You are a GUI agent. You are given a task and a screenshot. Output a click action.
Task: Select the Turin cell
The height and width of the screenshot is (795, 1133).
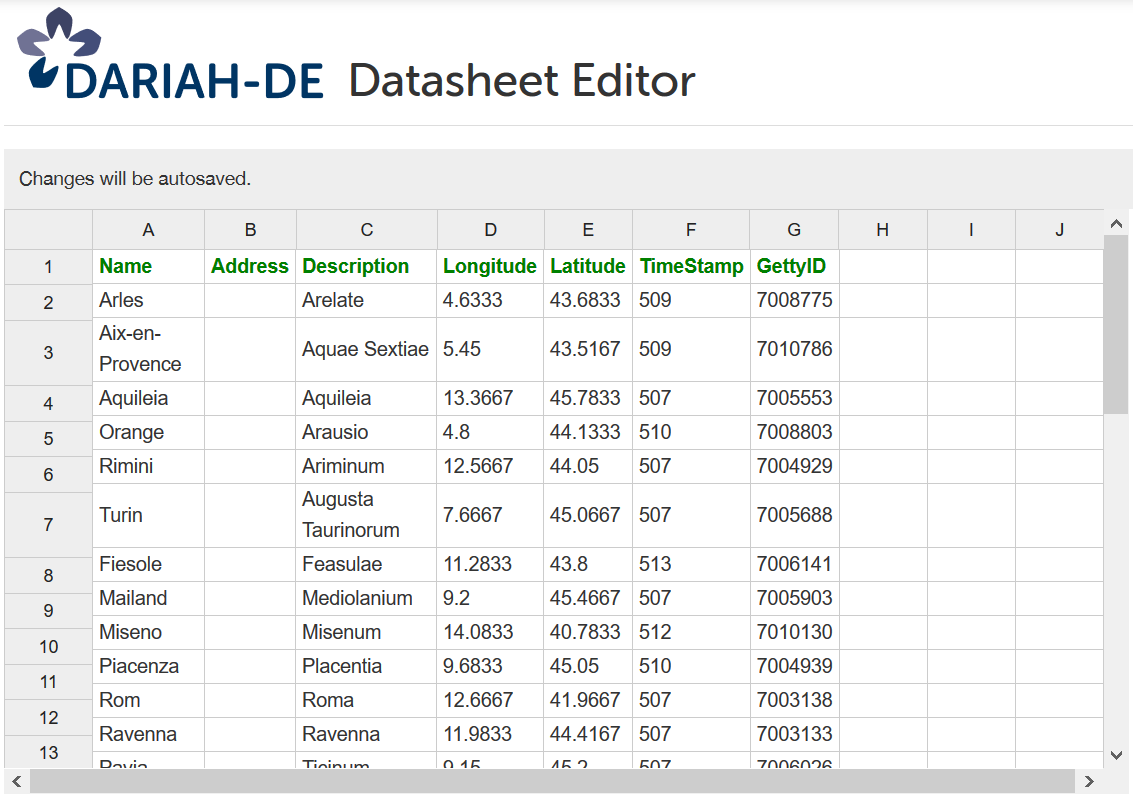click(148, 515)
